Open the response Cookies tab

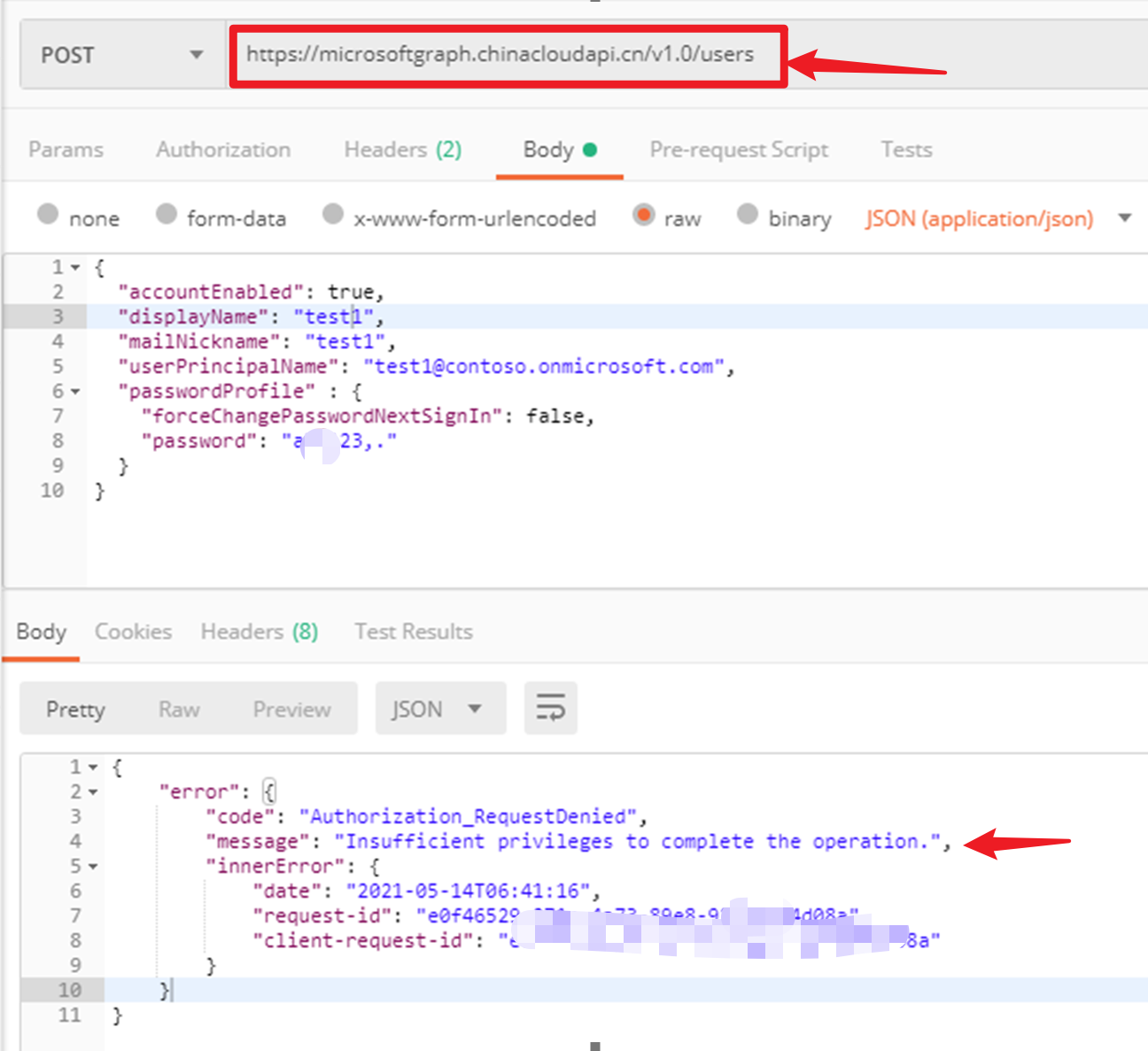click(x=133, y=632)
